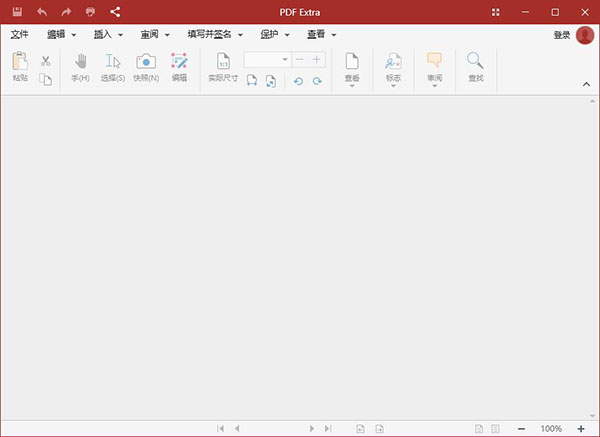Click the next view icon in status bar
Image resolution: width=600 pixels, height=437 pixels.
click(x=379, y=429)
